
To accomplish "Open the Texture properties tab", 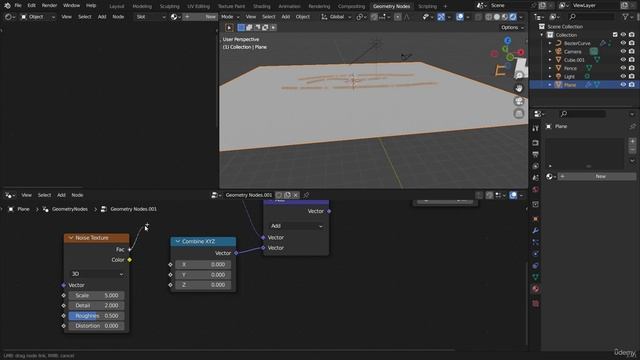I will (x=536, y=304).
